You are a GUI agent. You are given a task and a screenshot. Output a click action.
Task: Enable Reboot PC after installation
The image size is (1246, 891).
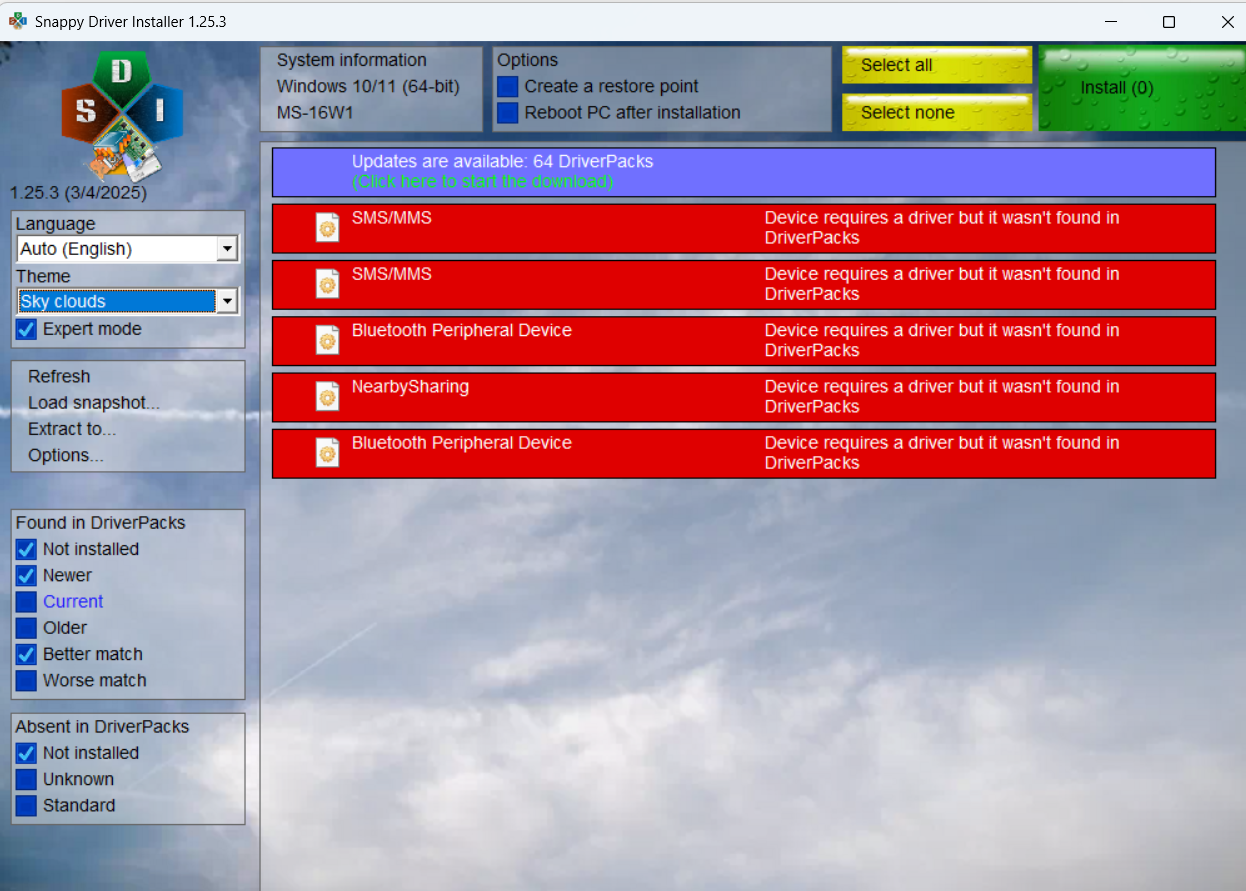tap(508, 113)
